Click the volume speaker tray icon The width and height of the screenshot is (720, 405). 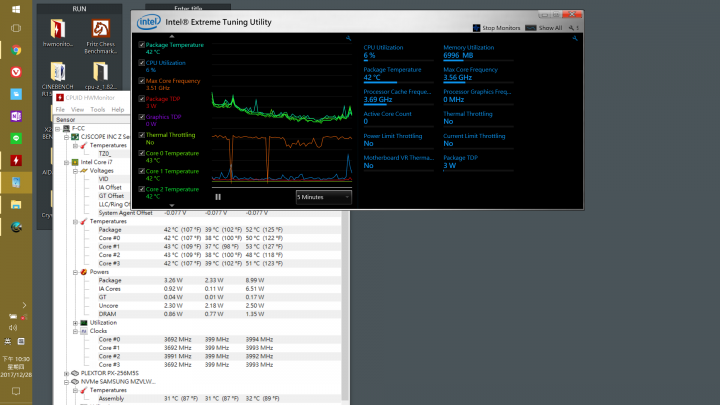tap(13, 328)
